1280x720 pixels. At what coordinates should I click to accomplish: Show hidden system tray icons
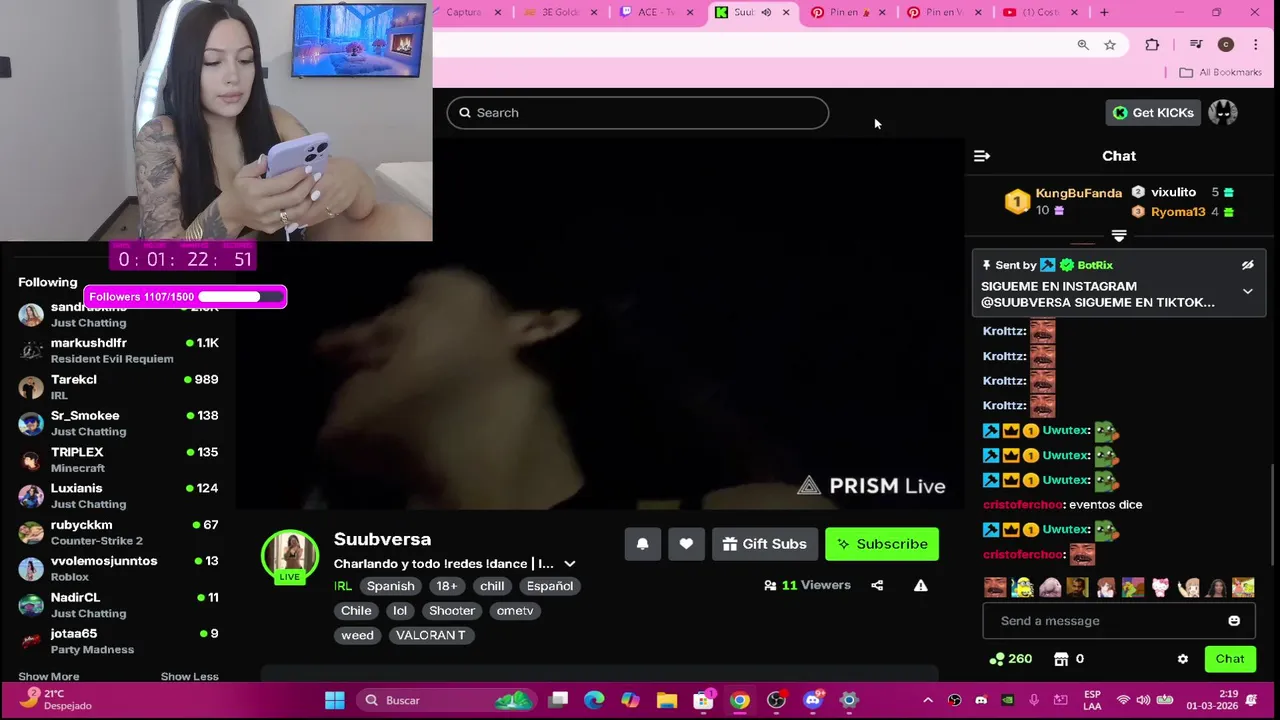pos(928,700)
